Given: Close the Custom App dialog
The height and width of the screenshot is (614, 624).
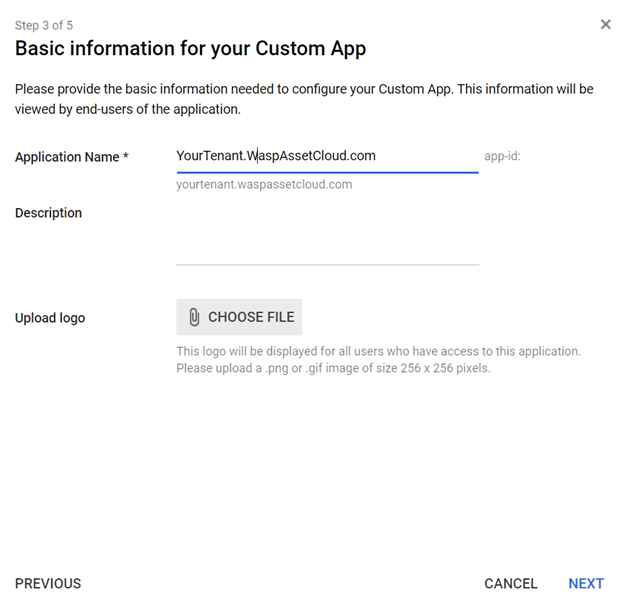Looking at the screenshot, I should pos(605,25).
